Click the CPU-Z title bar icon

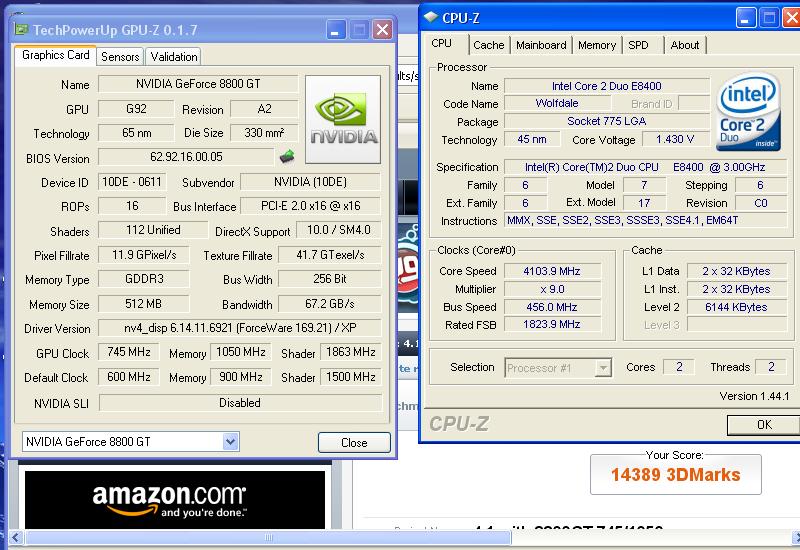pyautogui.click(x=431, y=17)
